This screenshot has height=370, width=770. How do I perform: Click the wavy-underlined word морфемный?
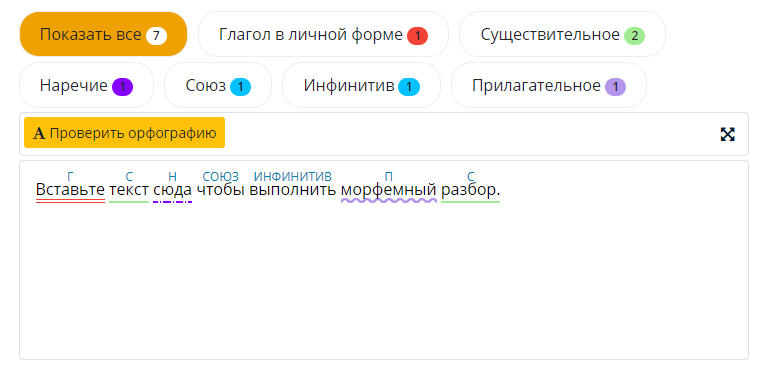tap(388, 190)
